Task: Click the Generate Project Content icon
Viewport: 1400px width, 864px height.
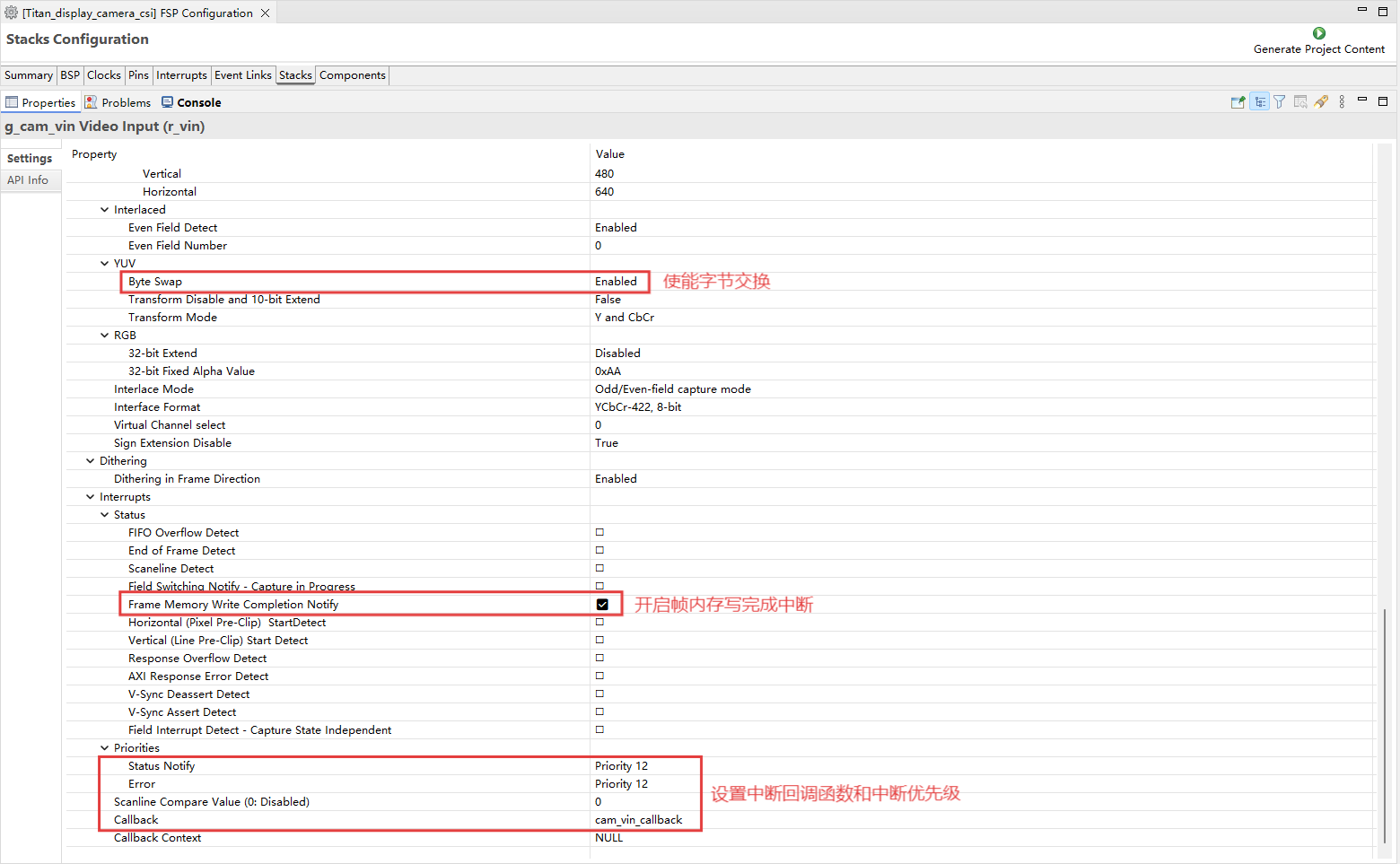Action: [x=1318, y=33]
